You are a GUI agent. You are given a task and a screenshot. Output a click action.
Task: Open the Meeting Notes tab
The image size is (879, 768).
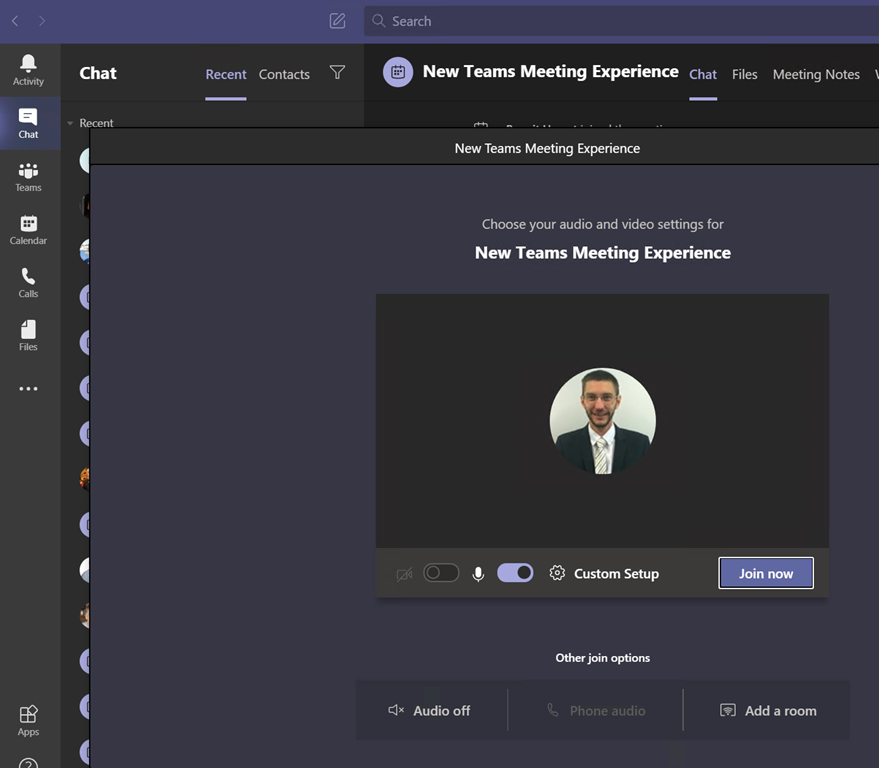[x=816, y=74]
